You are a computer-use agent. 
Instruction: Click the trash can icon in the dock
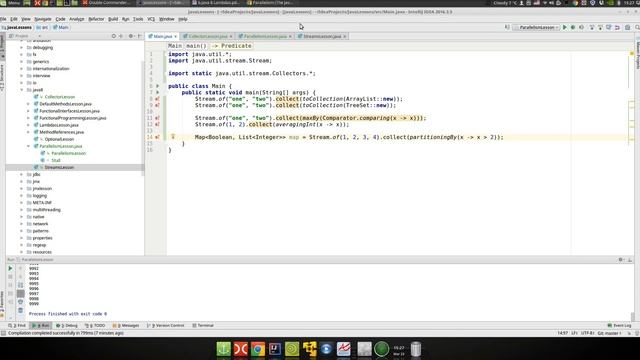point(416,349)
